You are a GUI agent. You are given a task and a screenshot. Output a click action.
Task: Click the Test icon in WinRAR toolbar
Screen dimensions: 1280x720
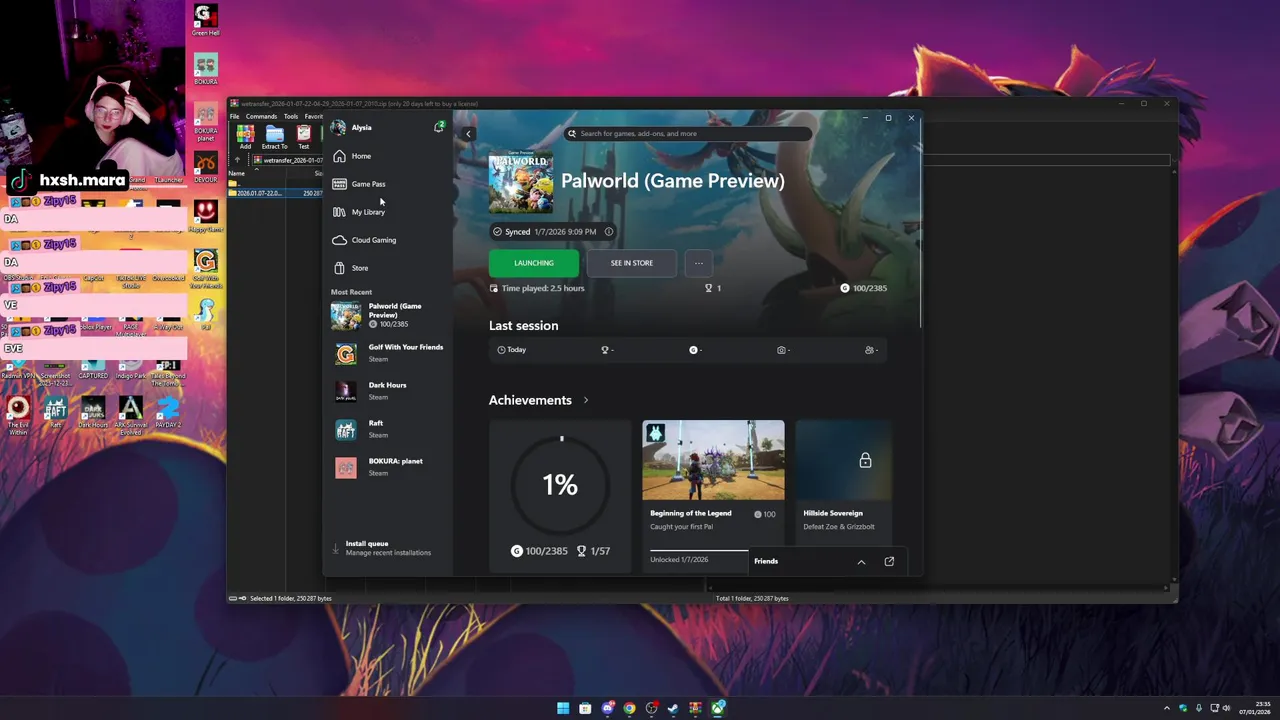304,137
